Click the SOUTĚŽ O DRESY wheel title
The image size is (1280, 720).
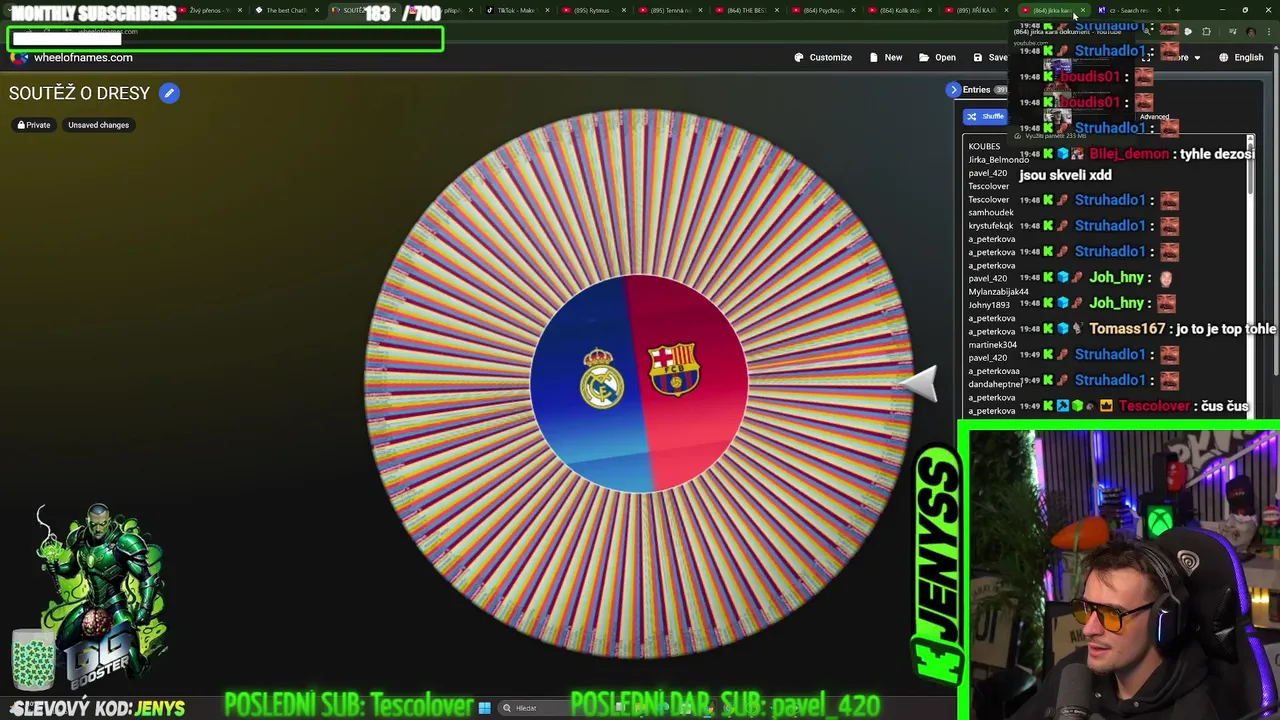pos(79,93)
